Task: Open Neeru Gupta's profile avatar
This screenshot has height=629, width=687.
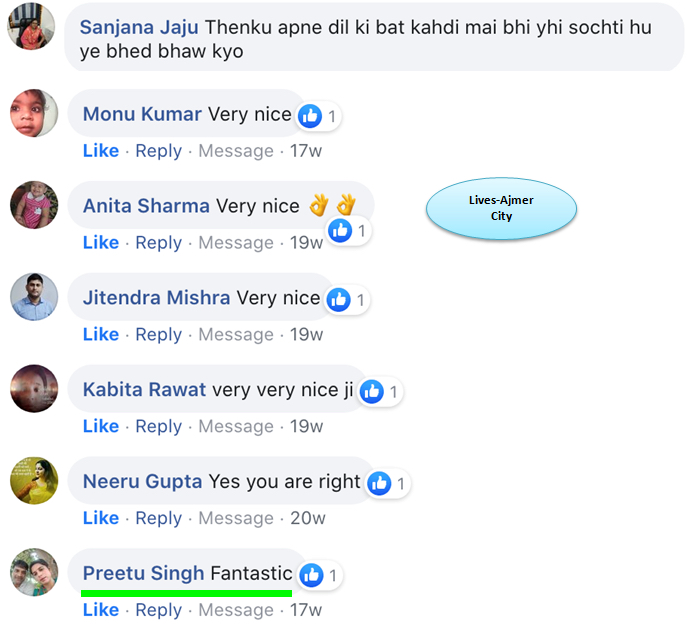Action: [34, 482]
